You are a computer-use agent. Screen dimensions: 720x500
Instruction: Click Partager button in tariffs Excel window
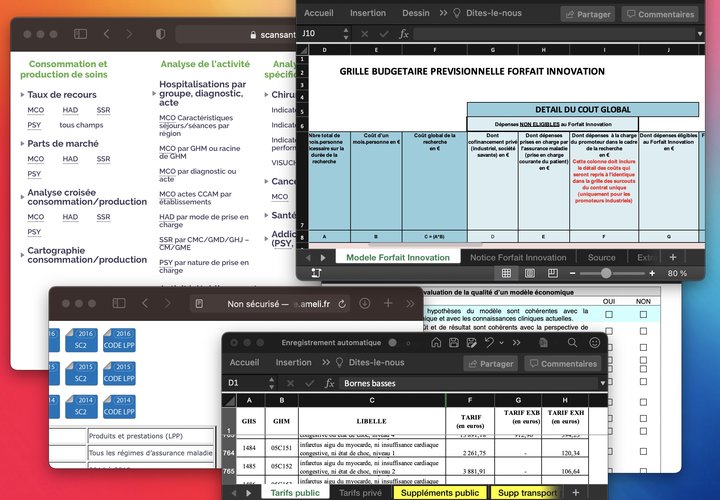coord(490,364)
